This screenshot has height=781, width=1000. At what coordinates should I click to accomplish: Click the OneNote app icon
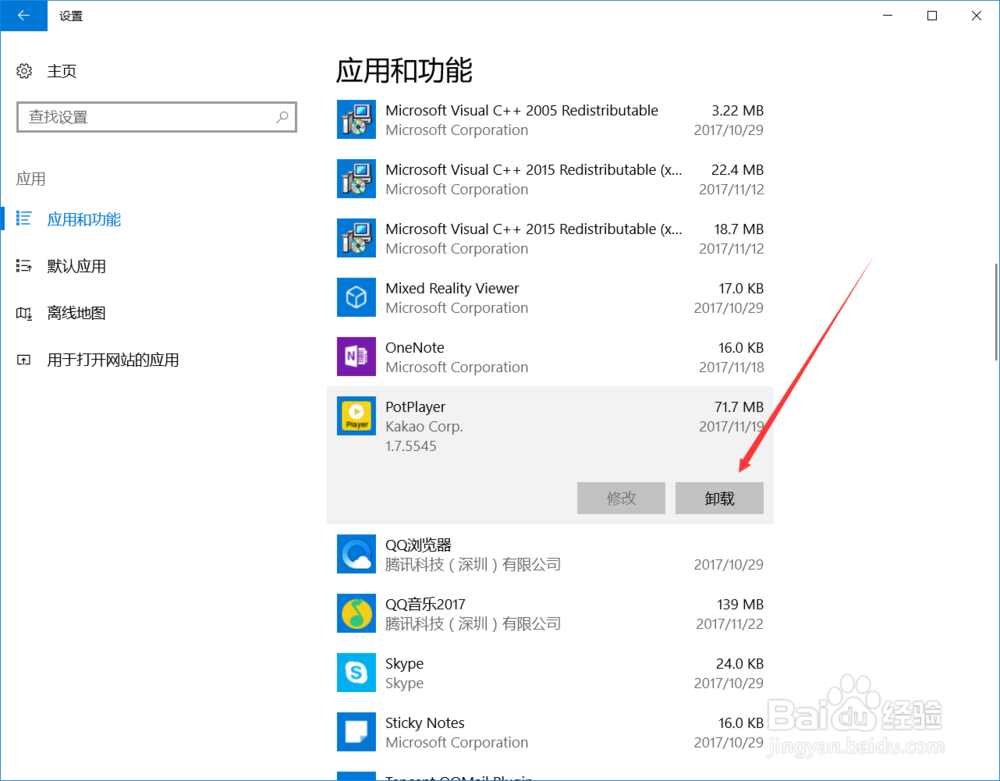click(x=356, y=356)
